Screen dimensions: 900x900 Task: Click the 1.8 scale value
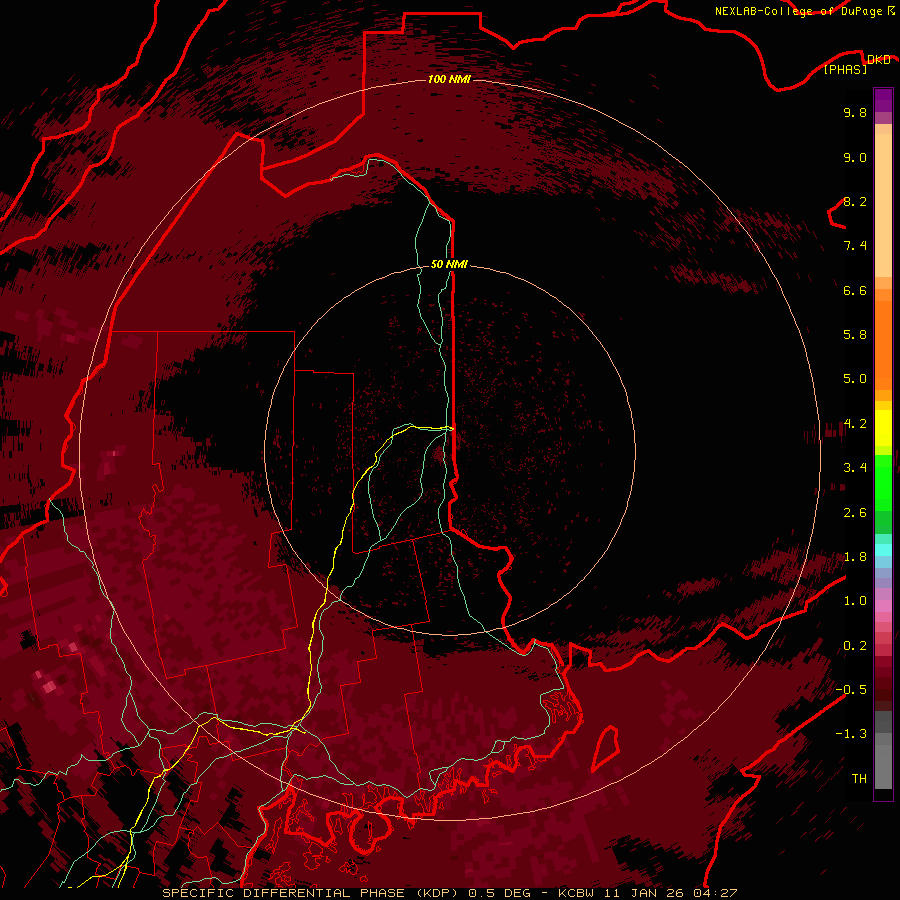point(855,557)
